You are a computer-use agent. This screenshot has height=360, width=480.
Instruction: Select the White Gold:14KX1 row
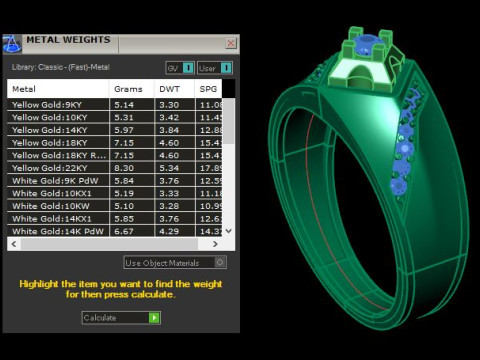(114, 219)
